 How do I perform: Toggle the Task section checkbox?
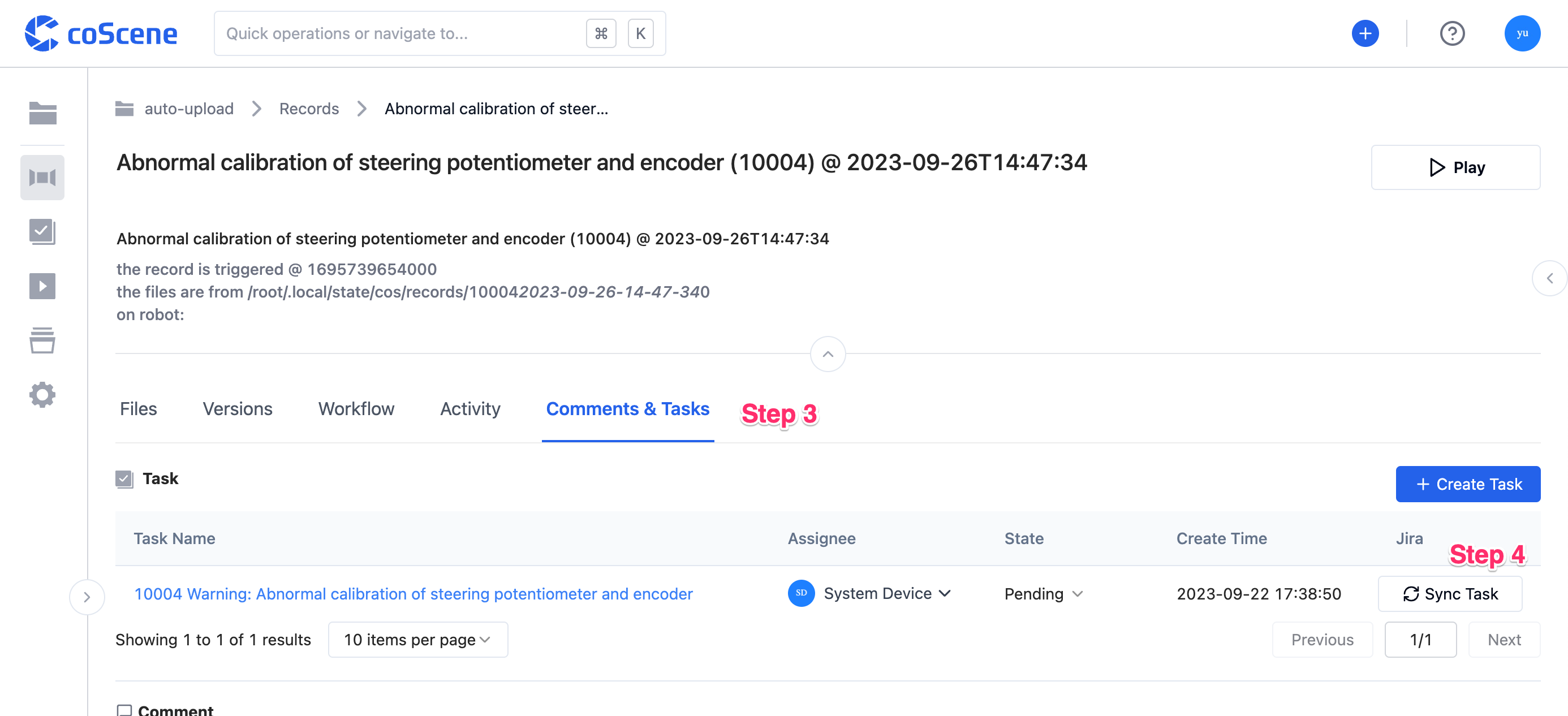[x=124, y=478]
